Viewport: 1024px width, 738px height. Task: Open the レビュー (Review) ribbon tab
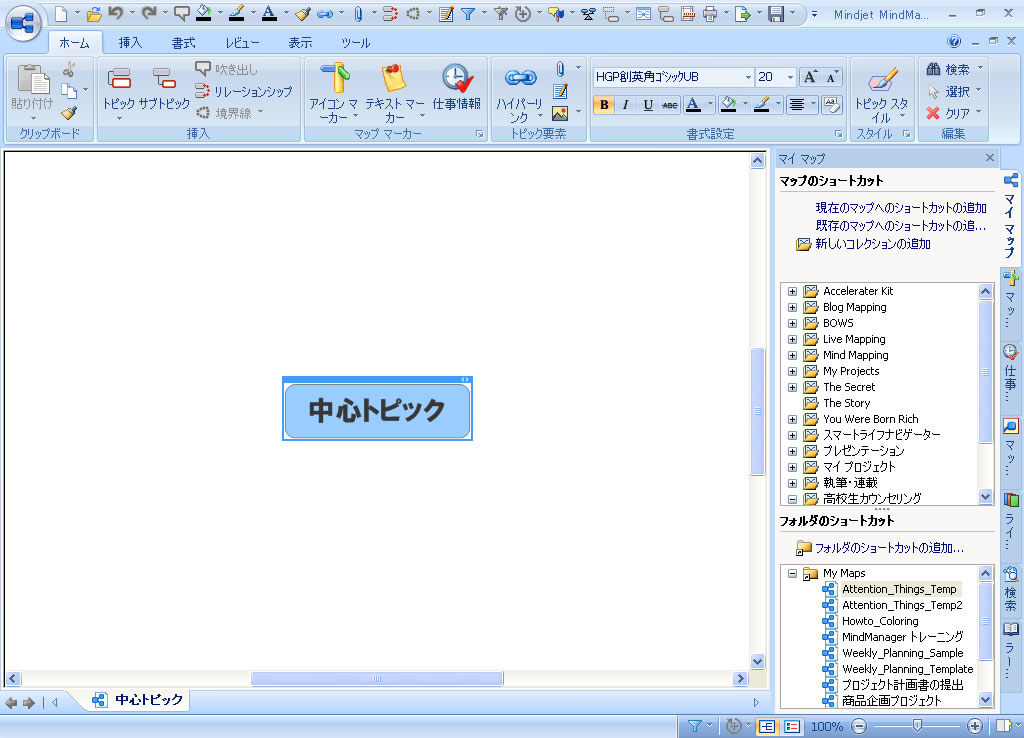pyautogui.click(x=242, y=43)
